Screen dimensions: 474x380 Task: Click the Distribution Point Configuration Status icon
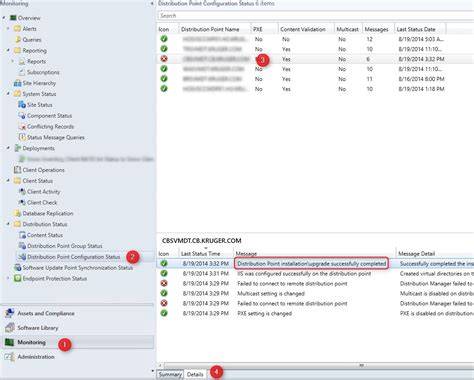click(22, 257)
